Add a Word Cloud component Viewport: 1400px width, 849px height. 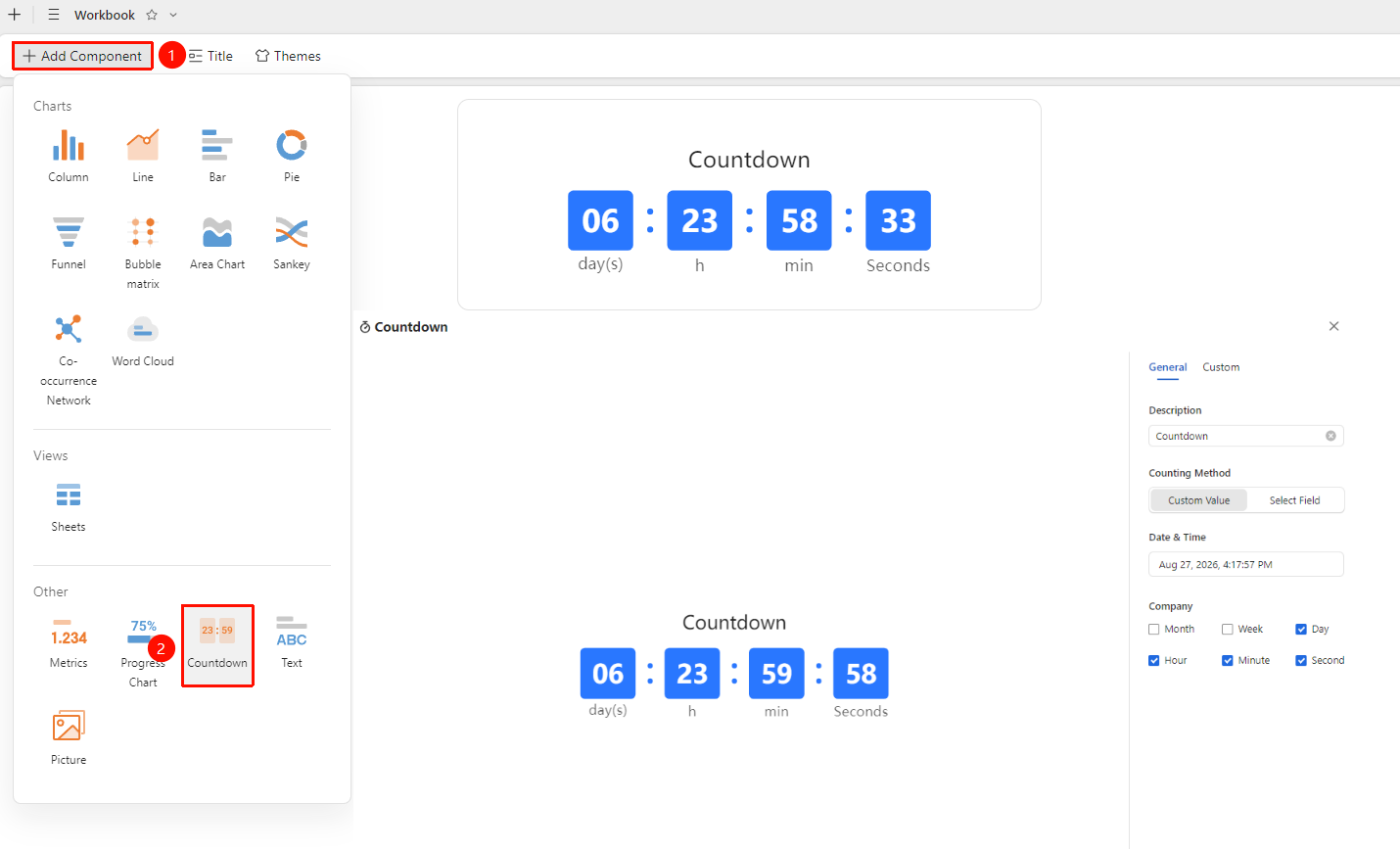143,340
